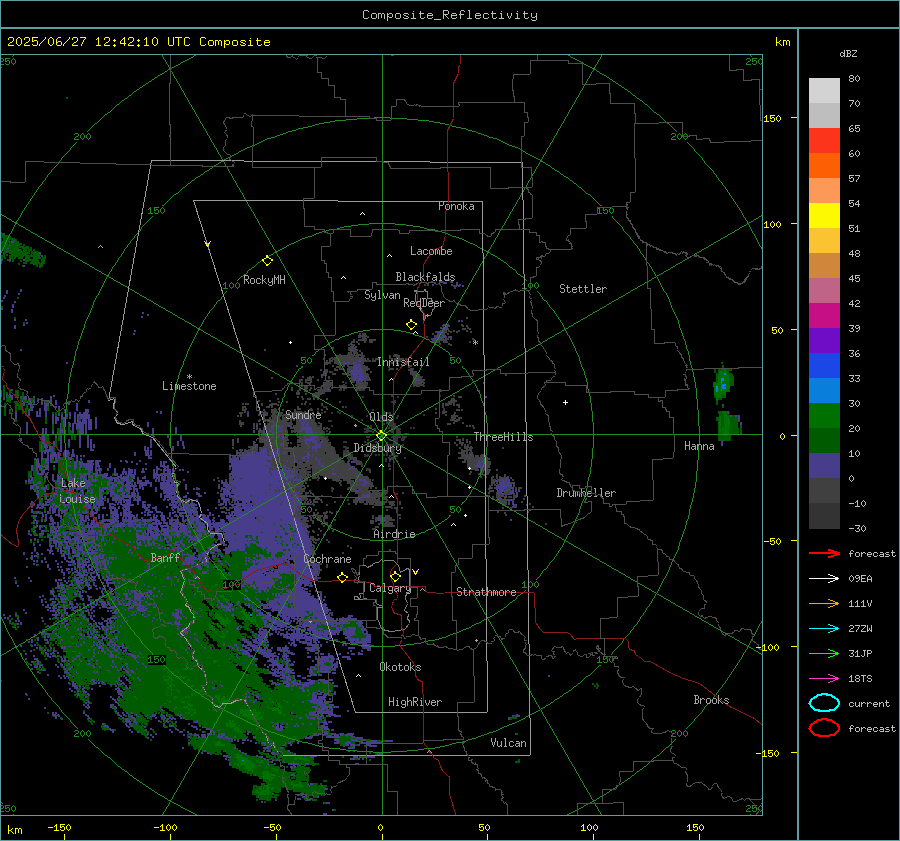The image size is (900, 841).
Task: Click the Sundre town label
Action: (x=303, y=414)
